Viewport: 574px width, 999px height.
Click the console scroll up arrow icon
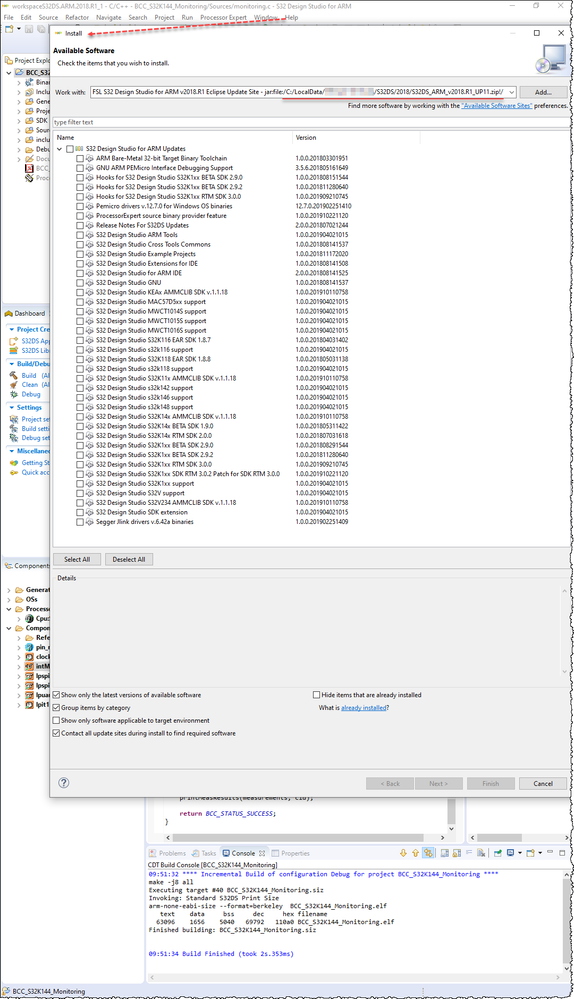415,852
